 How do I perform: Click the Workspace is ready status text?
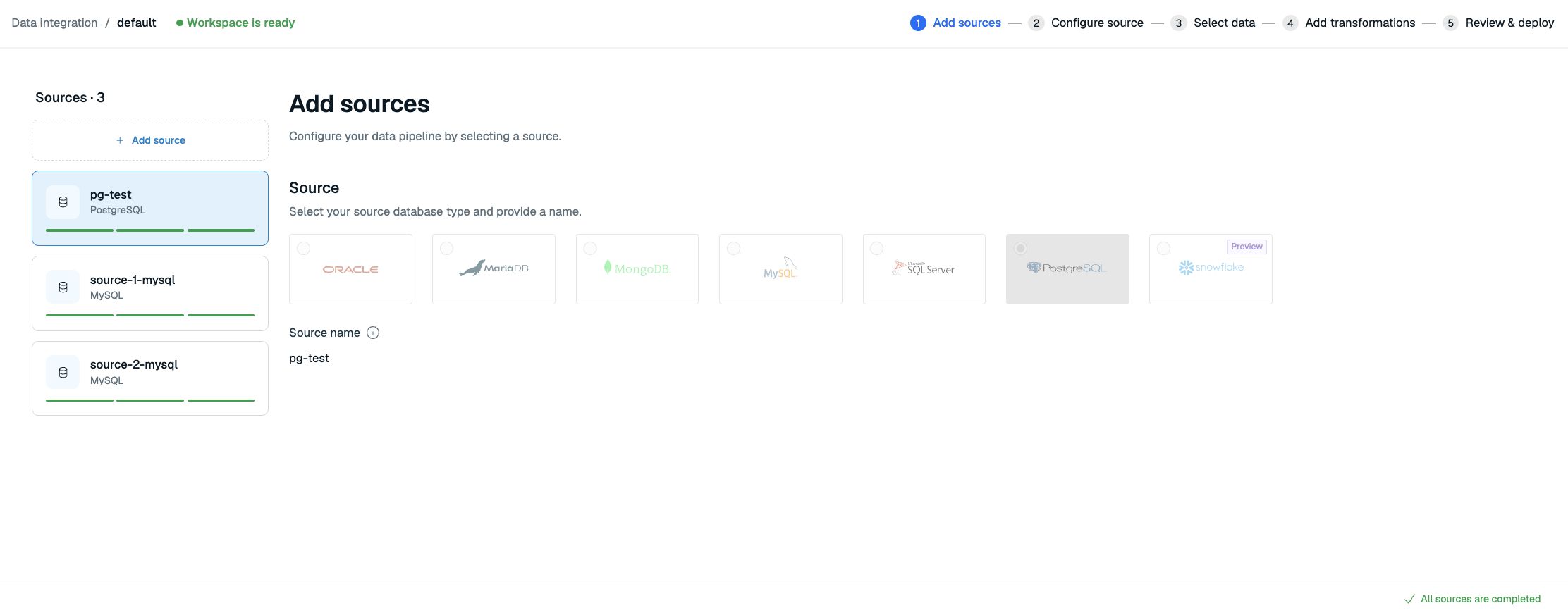[240, 23]
